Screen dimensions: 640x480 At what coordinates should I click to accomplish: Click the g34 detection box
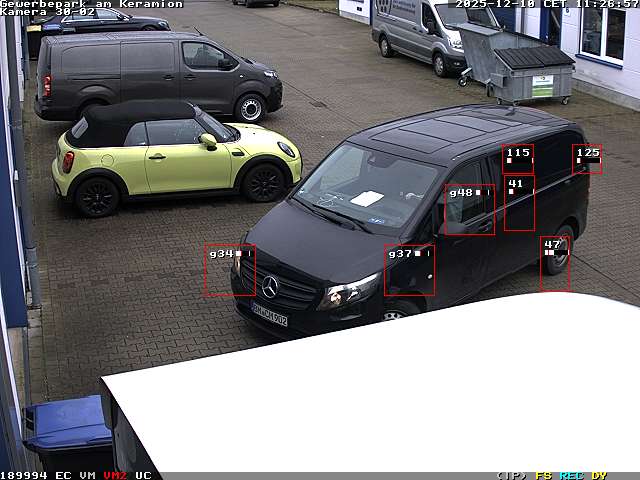(x=229, y=270)
